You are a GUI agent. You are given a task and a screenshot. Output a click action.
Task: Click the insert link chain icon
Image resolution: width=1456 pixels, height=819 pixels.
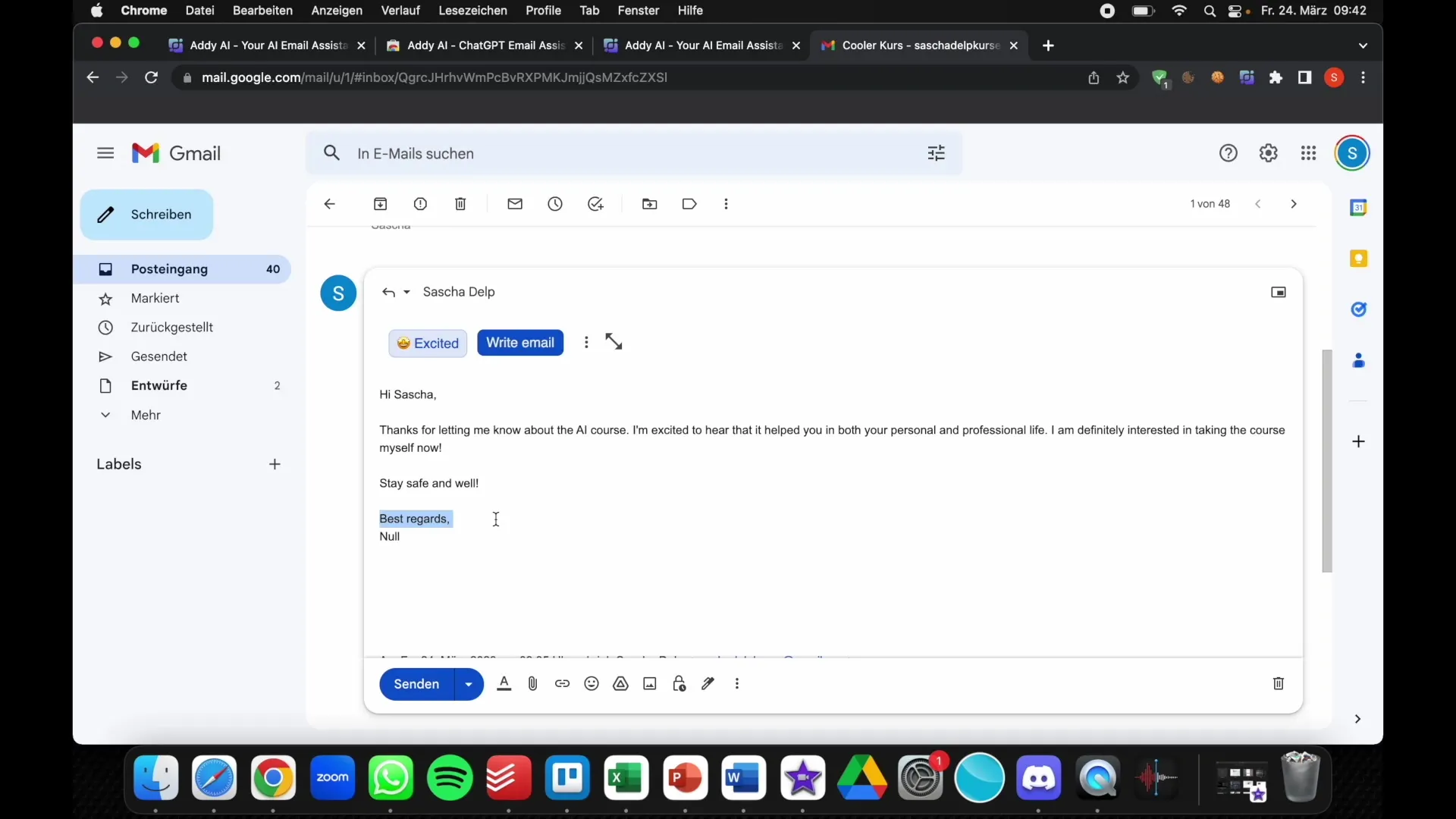tap(562, 684)
